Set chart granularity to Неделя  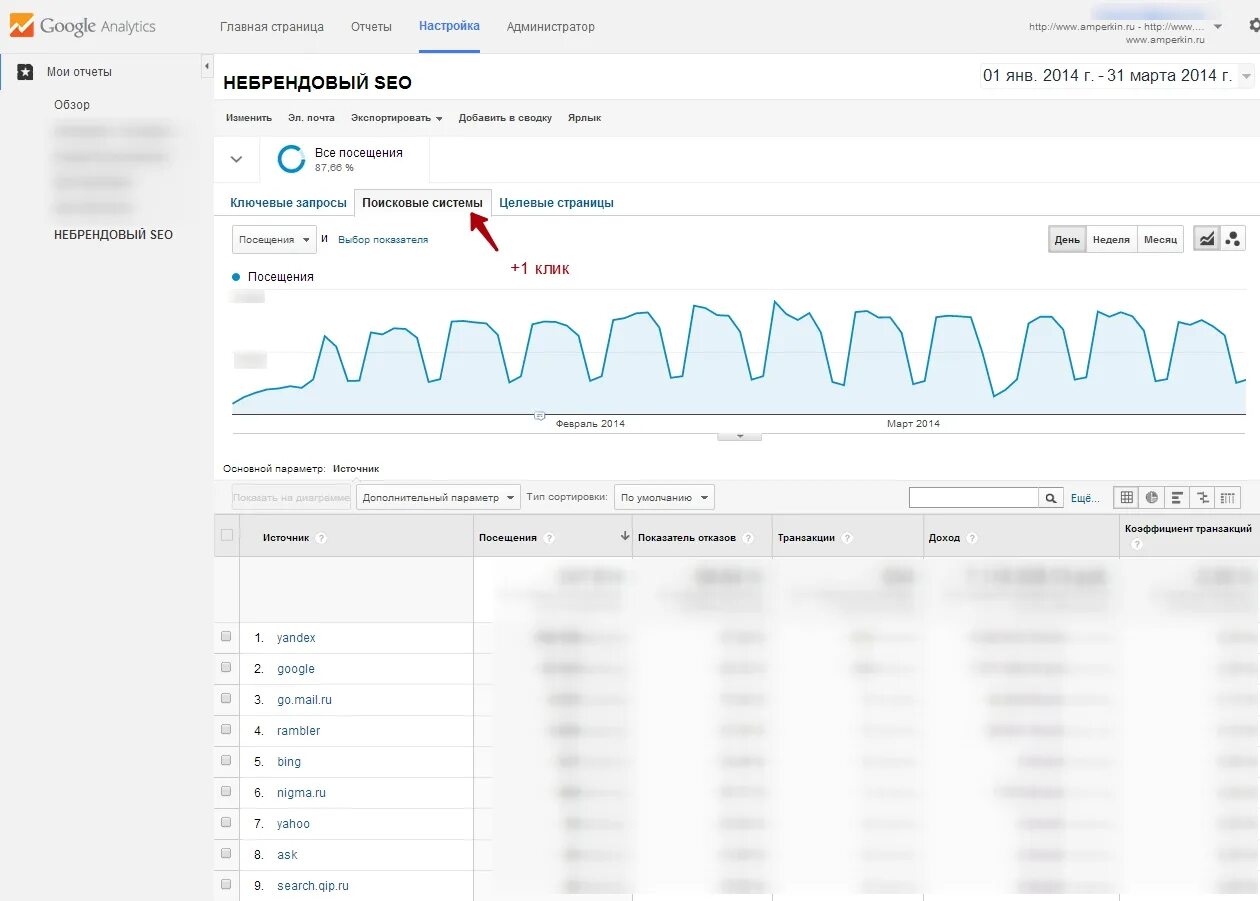tap(1111, 240)
